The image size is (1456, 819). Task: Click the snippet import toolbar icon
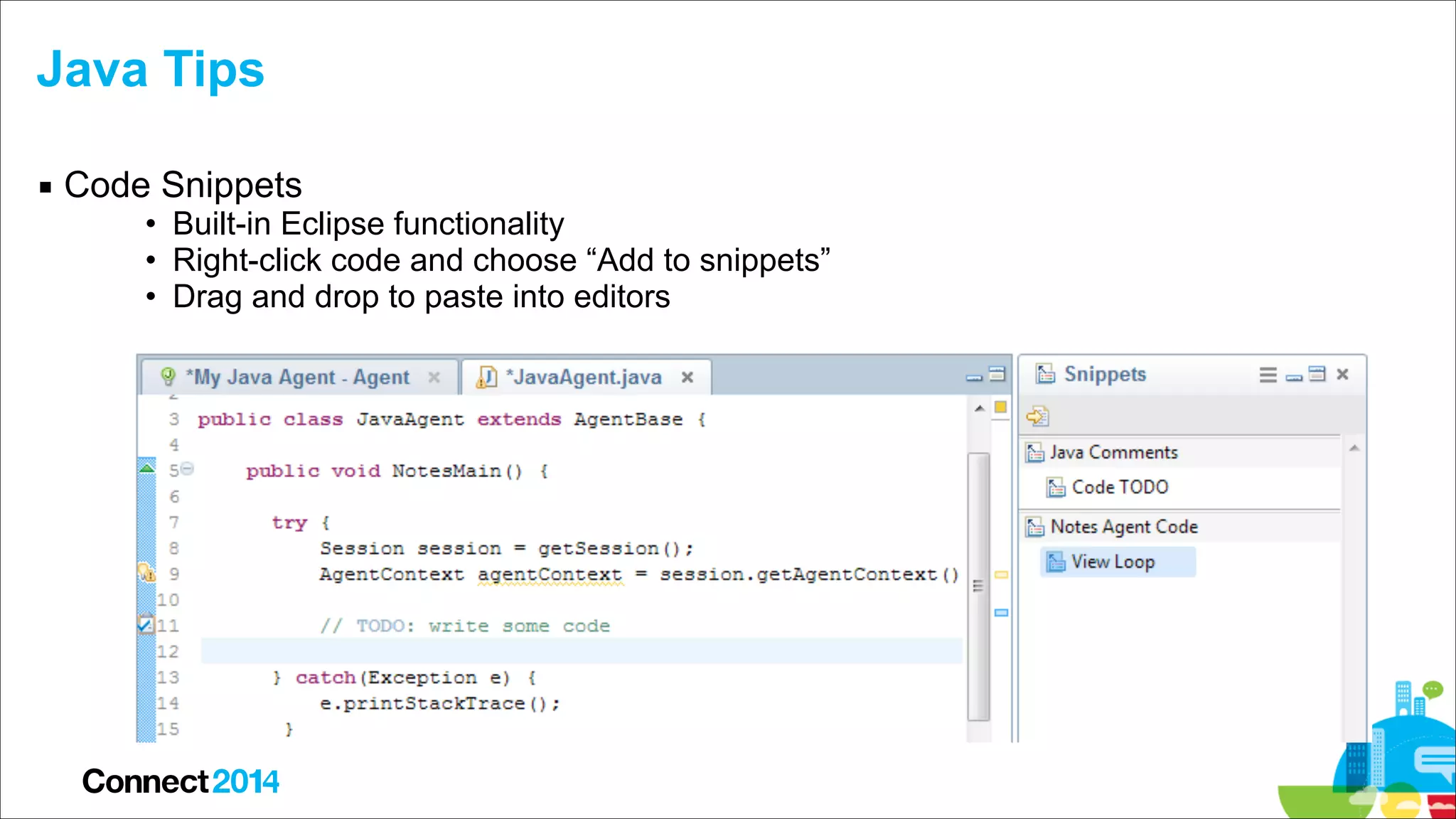point(1038,416)
